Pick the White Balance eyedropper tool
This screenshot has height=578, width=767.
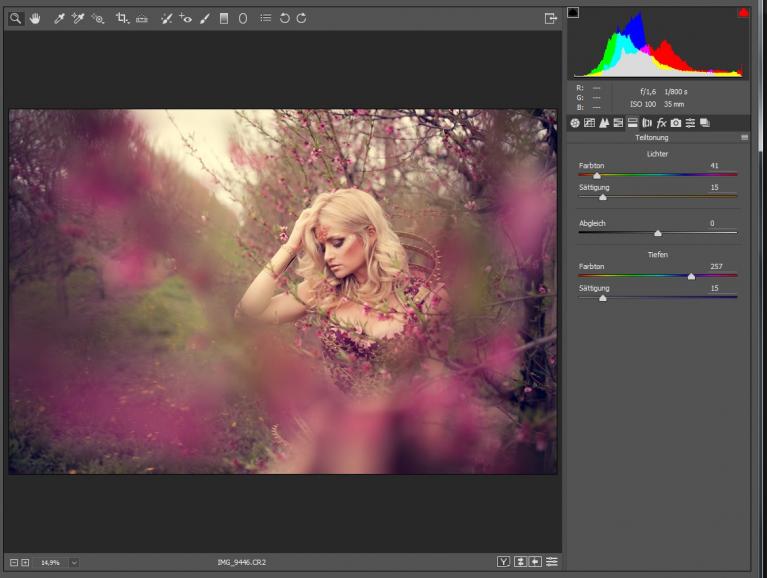click(x=59, y=19)
